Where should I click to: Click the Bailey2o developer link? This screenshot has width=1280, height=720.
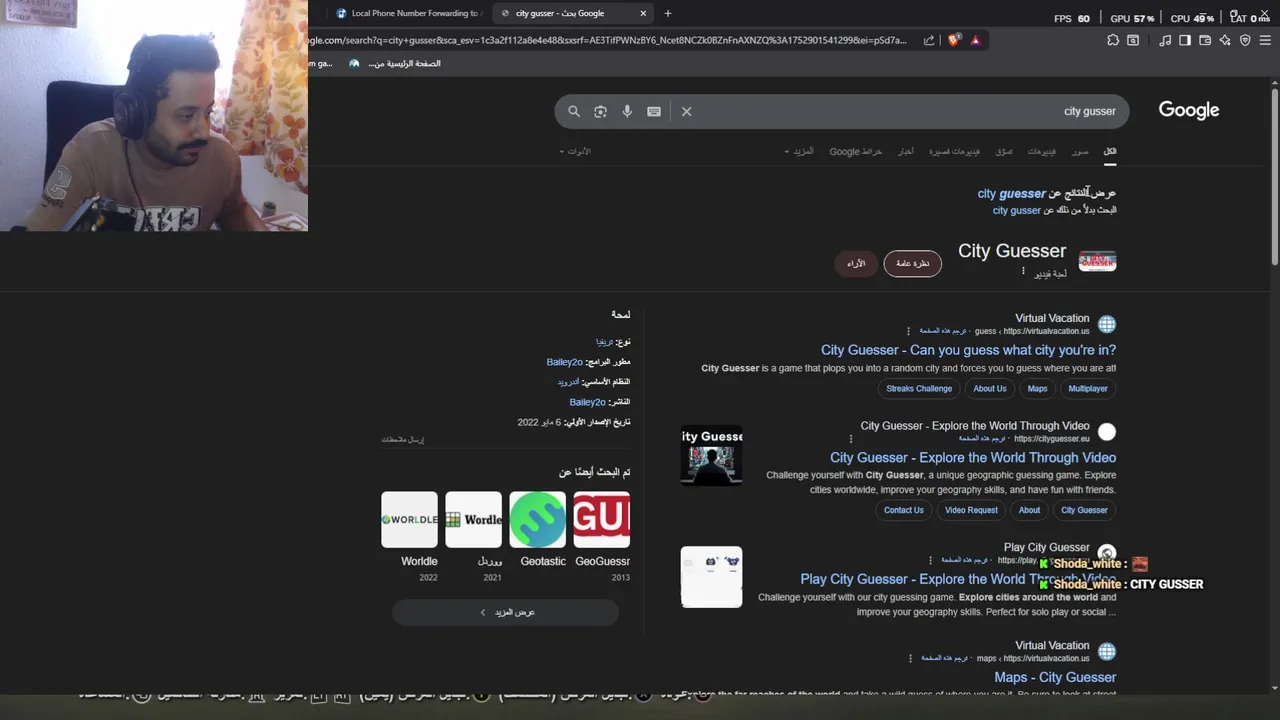(x=564, y=362)
